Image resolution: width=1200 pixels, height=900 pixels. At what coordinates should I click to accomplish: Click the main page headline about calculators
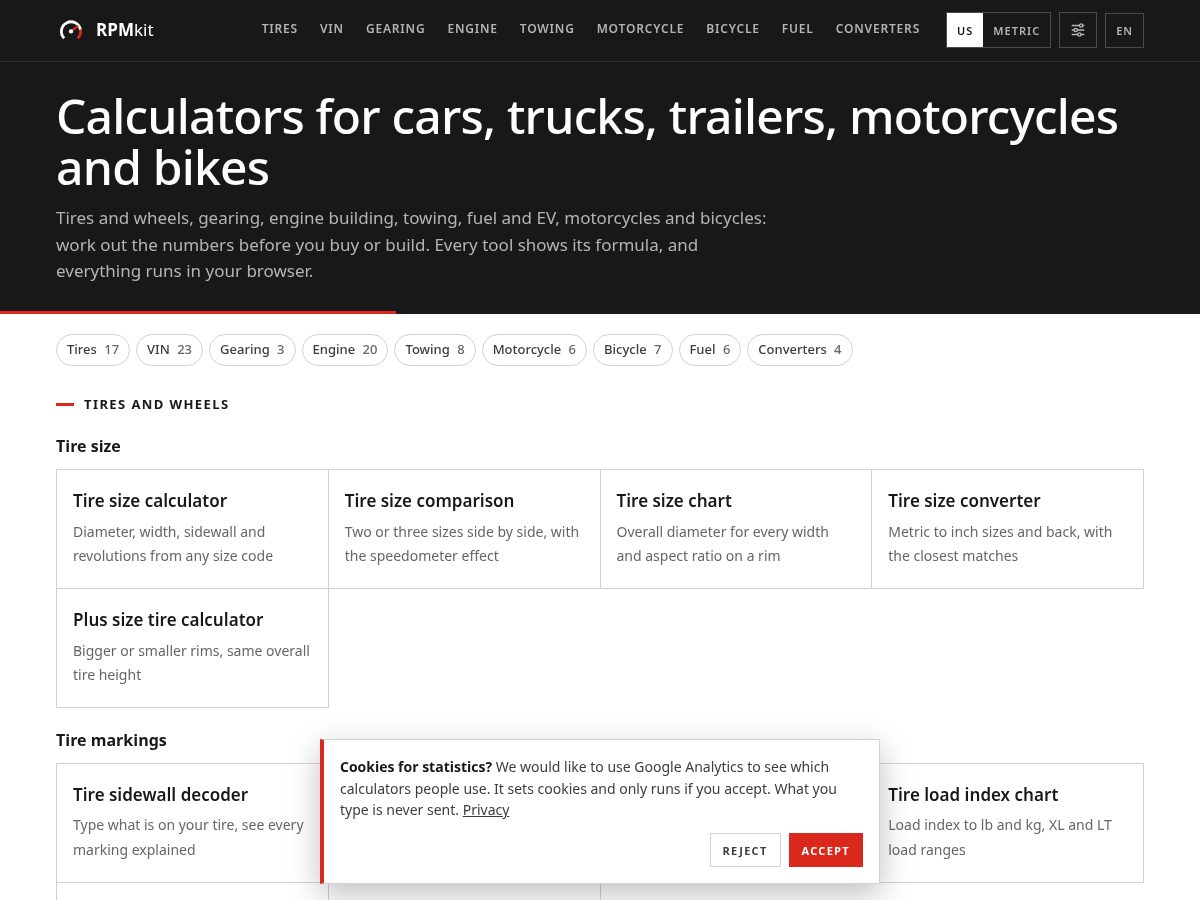click(x=587, y=142)
